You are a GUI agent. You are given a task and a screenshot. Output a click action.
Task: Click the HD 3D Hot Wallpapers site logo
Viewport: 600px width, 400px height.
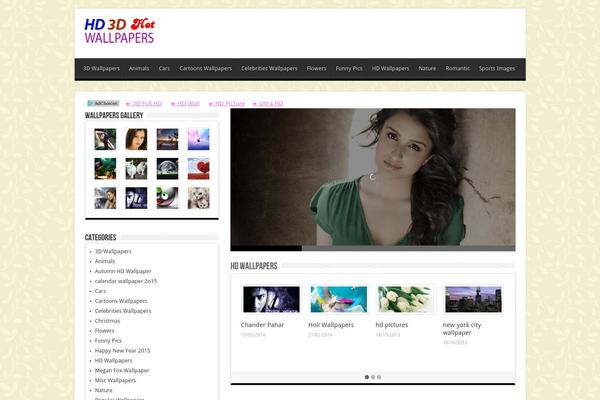(x=119, y=31)
